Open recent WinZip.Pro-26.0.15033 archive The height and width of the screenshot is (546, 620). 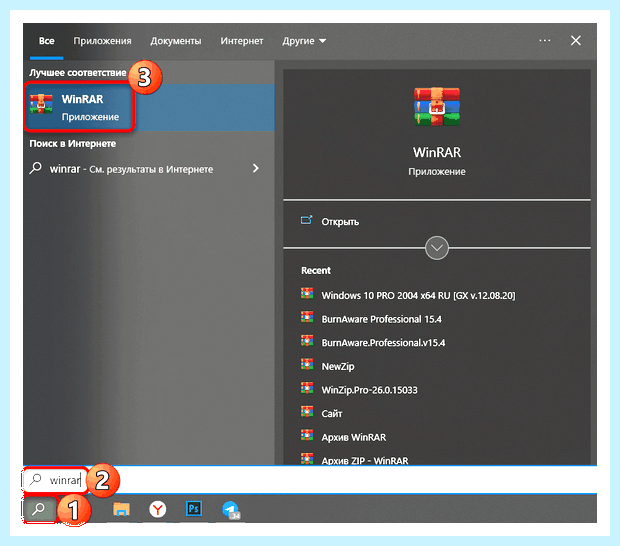(369, 390)
